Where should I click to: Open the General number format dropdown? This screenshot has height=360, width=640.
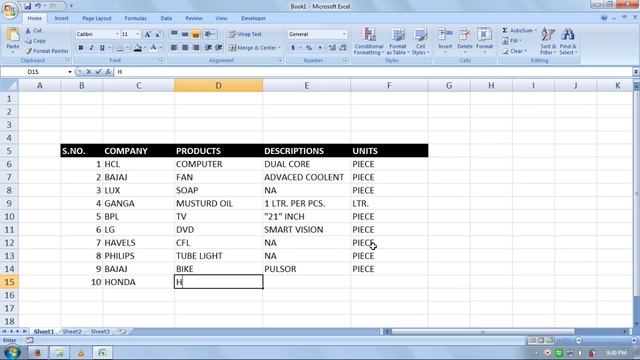click(344, 34)
